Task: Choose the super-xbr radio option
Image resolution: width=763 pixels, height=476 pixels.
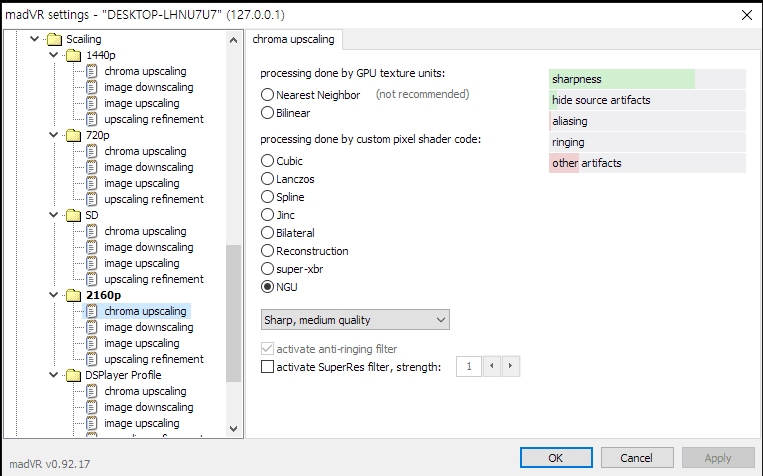Action: 267,269
